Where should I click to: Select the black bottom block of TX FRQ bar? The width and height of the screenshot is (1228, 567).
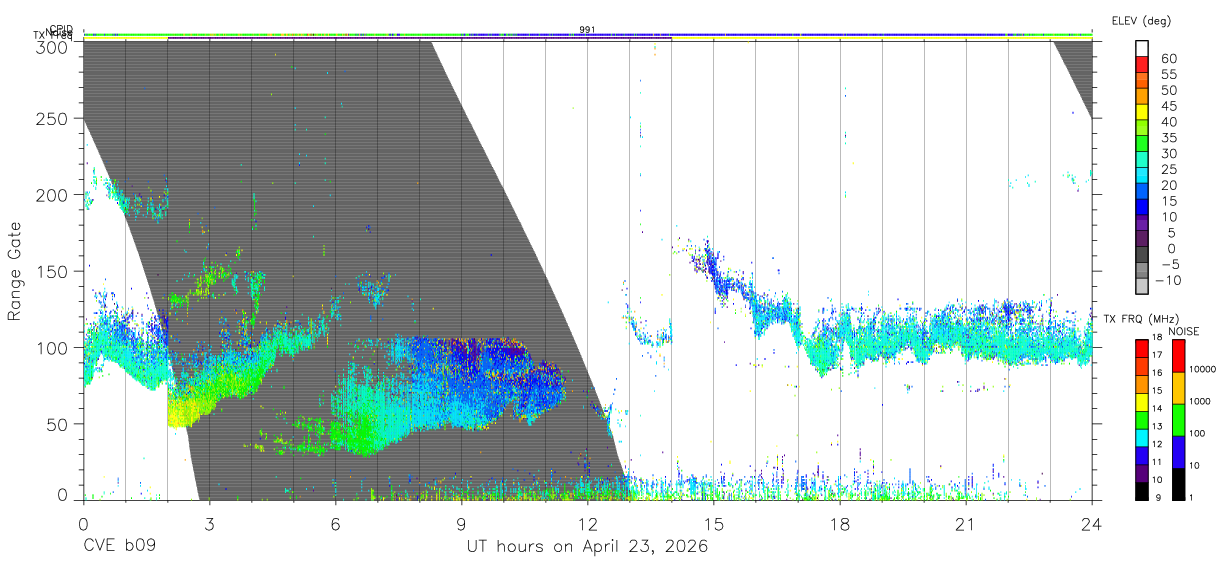pyautogui.click(x=1143, y=491)
